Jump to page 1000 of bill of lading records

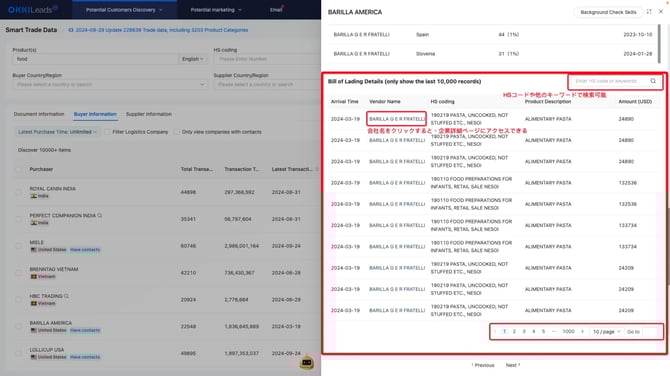pyautogui.click(x=568, y=332)
